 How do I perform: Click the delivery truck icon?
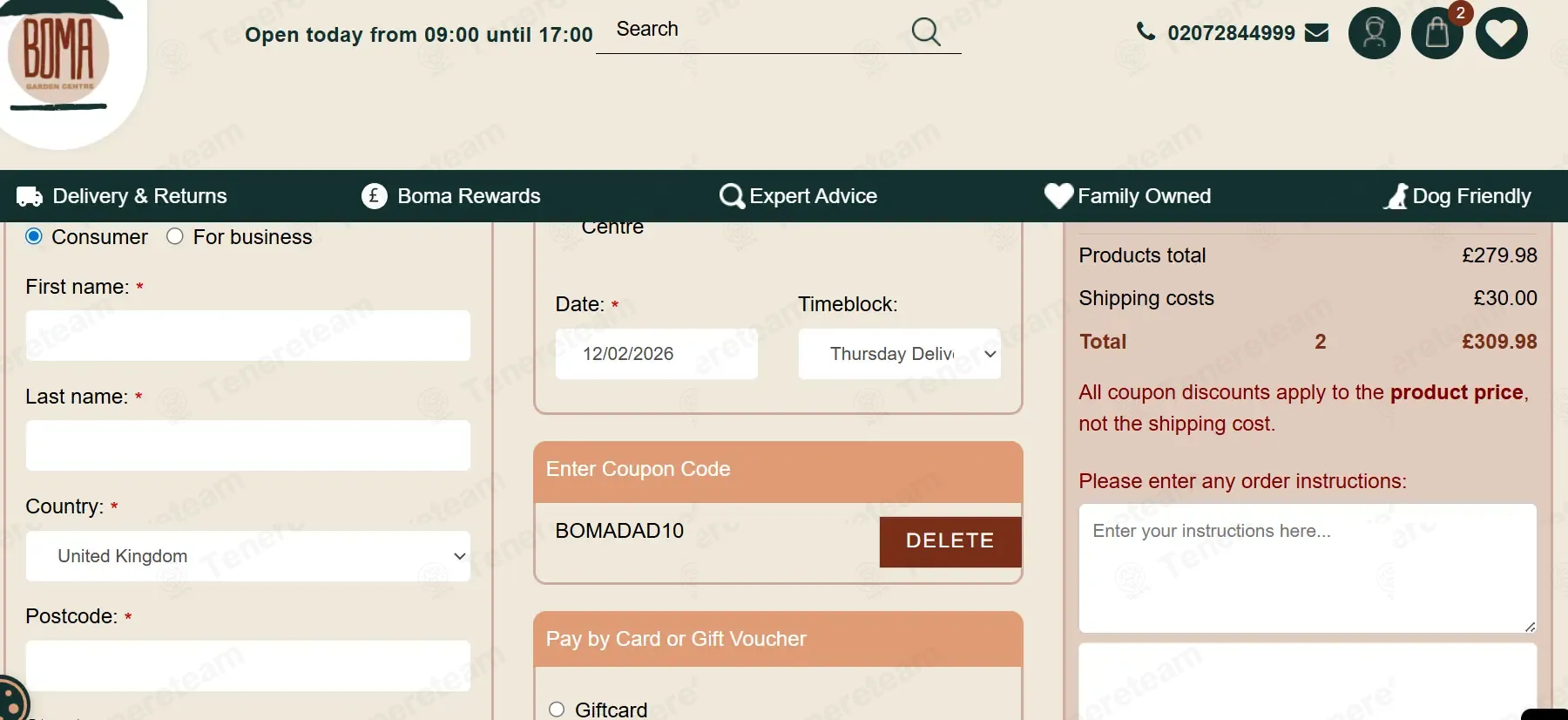coord(30,196)
